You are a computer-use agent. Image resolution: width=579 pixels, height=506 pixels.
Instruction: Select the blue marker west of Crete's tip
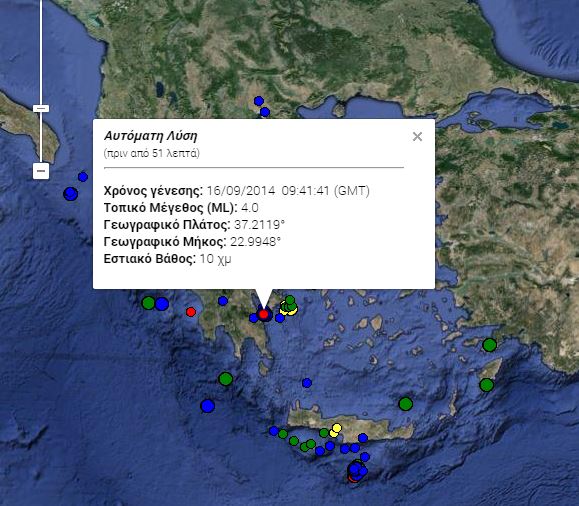(274, 431)
